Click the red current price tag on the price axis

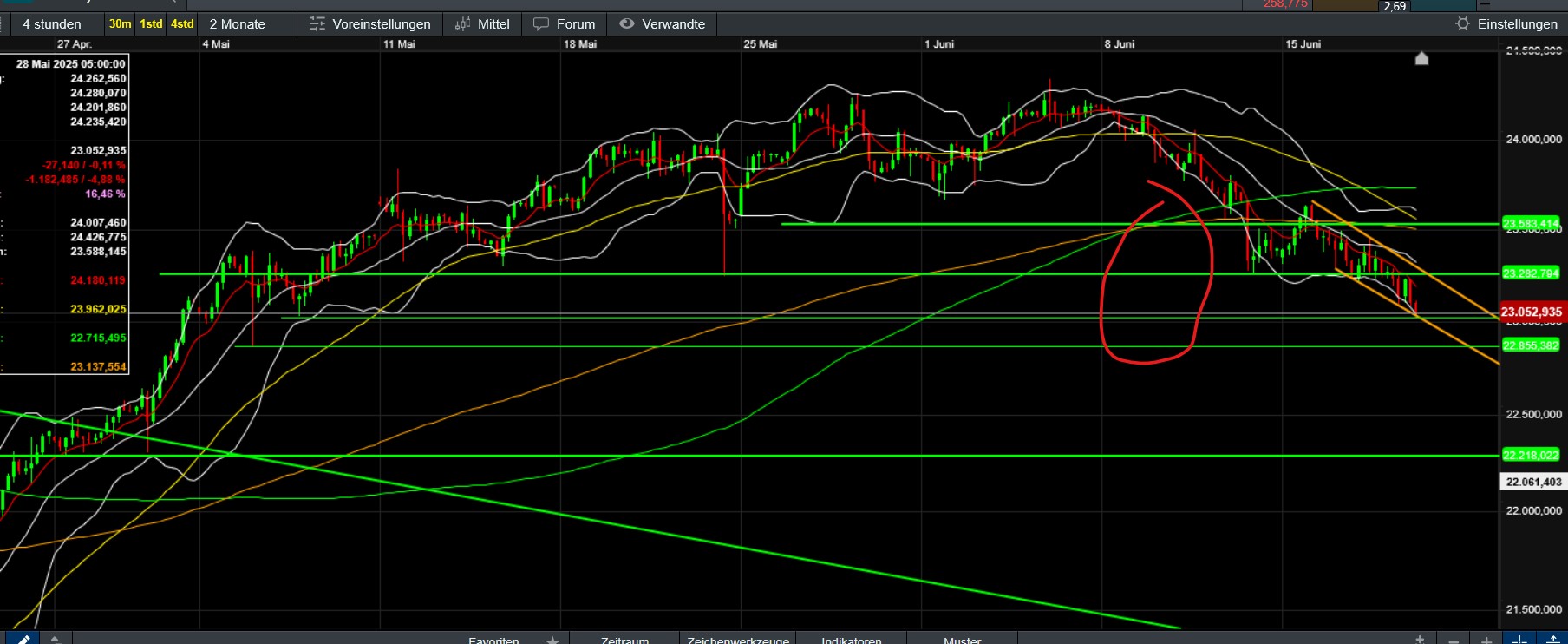(x=1532, y=312)
